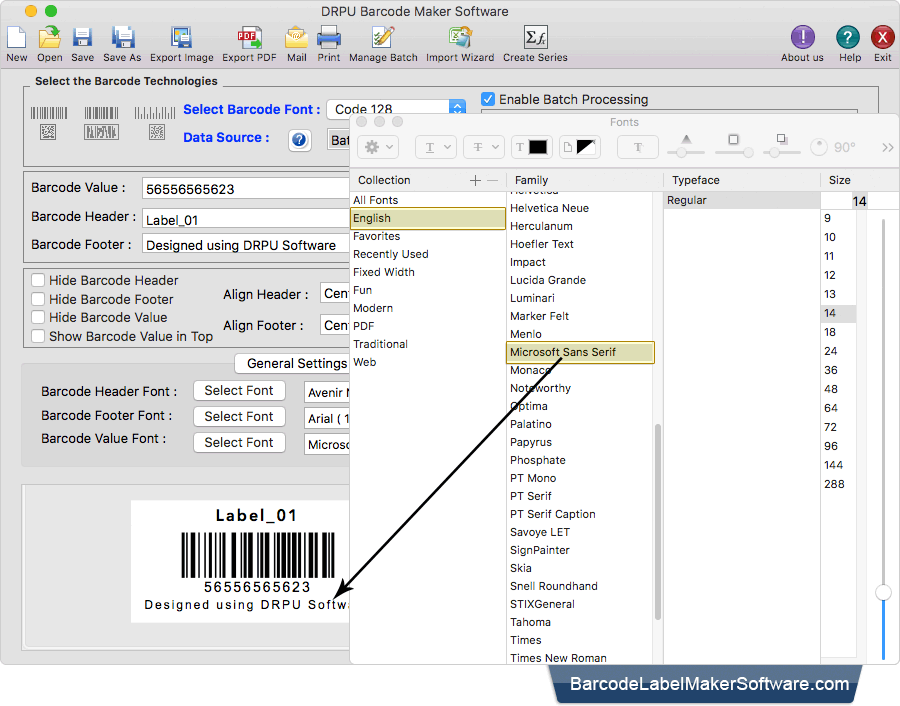The height and width of the screenshot is (706, 900).
Task: Select the Favorites collection
Action: 428,236
